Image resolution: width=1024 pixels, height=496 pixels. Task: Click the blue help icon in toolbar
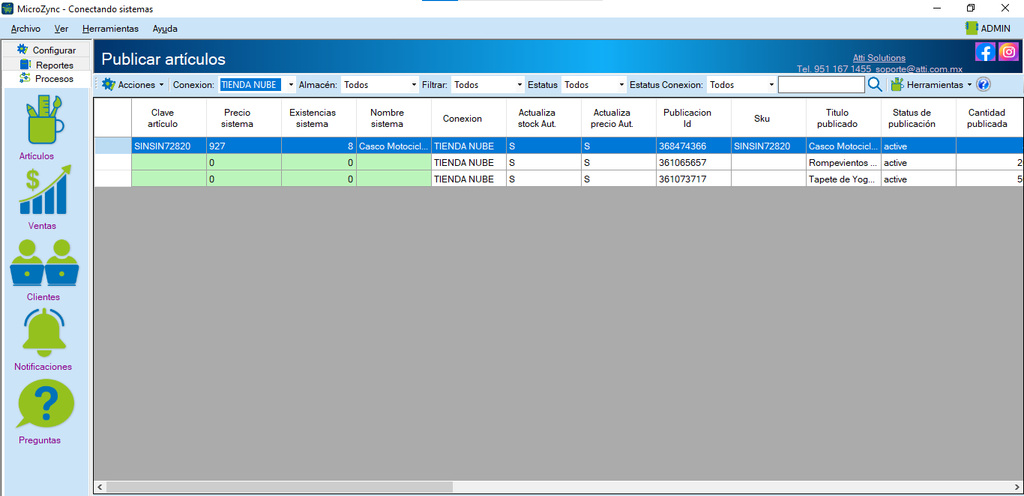983,85
